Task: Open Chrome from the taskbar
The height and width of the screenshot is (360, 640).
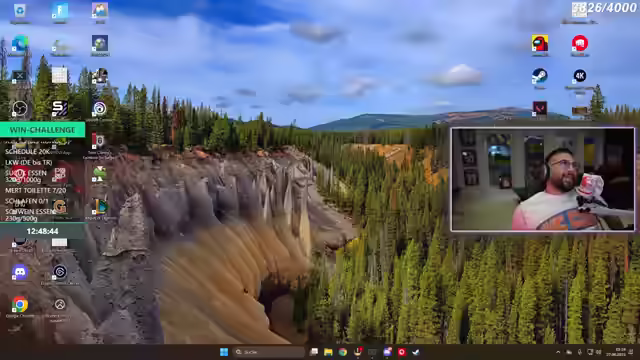Action: coord(343,352)
